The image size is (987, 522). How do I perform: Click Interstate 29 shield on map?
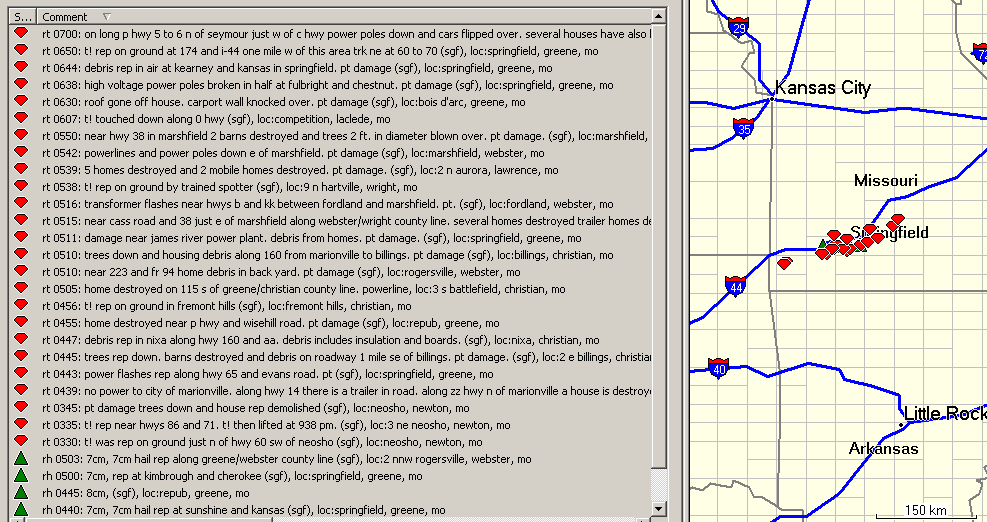739,27
